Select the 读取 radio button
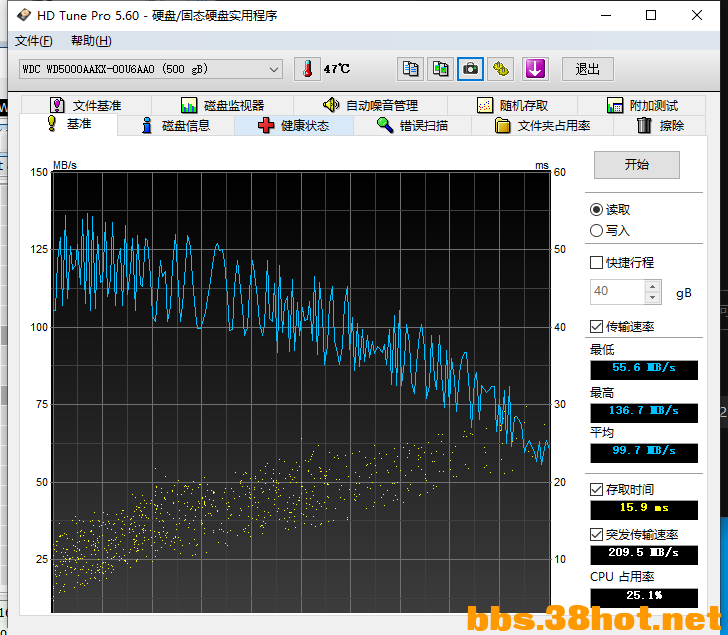 596,210
